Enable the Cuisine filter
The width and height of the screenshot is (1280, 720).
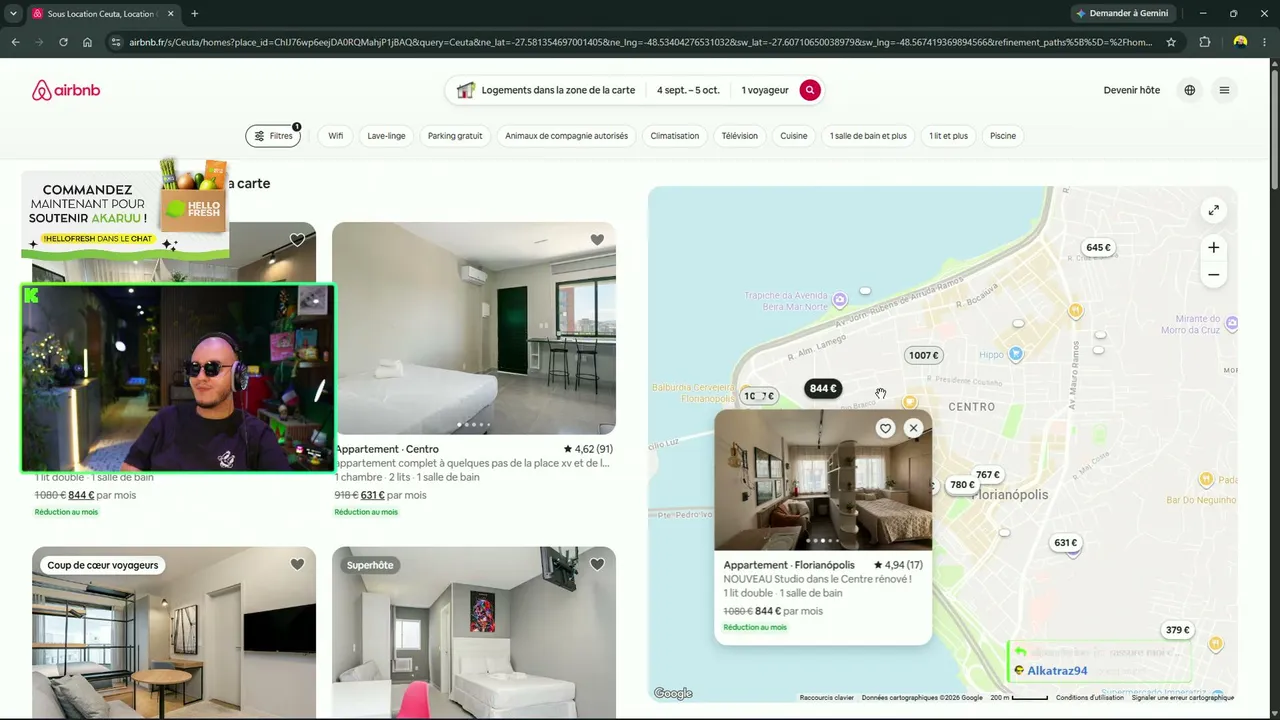click(794, 136)
